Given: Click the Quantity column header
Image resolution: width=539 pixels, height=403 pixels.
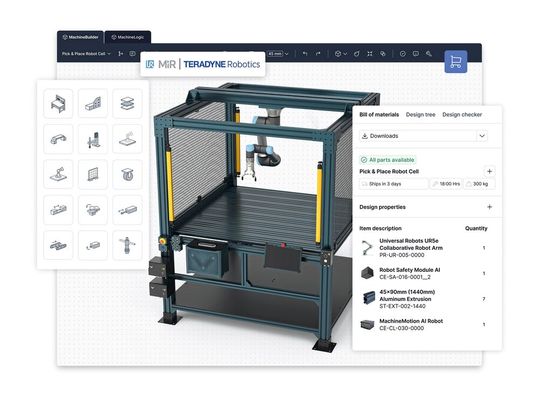Looking at the screenshot, I should (476, 228).
